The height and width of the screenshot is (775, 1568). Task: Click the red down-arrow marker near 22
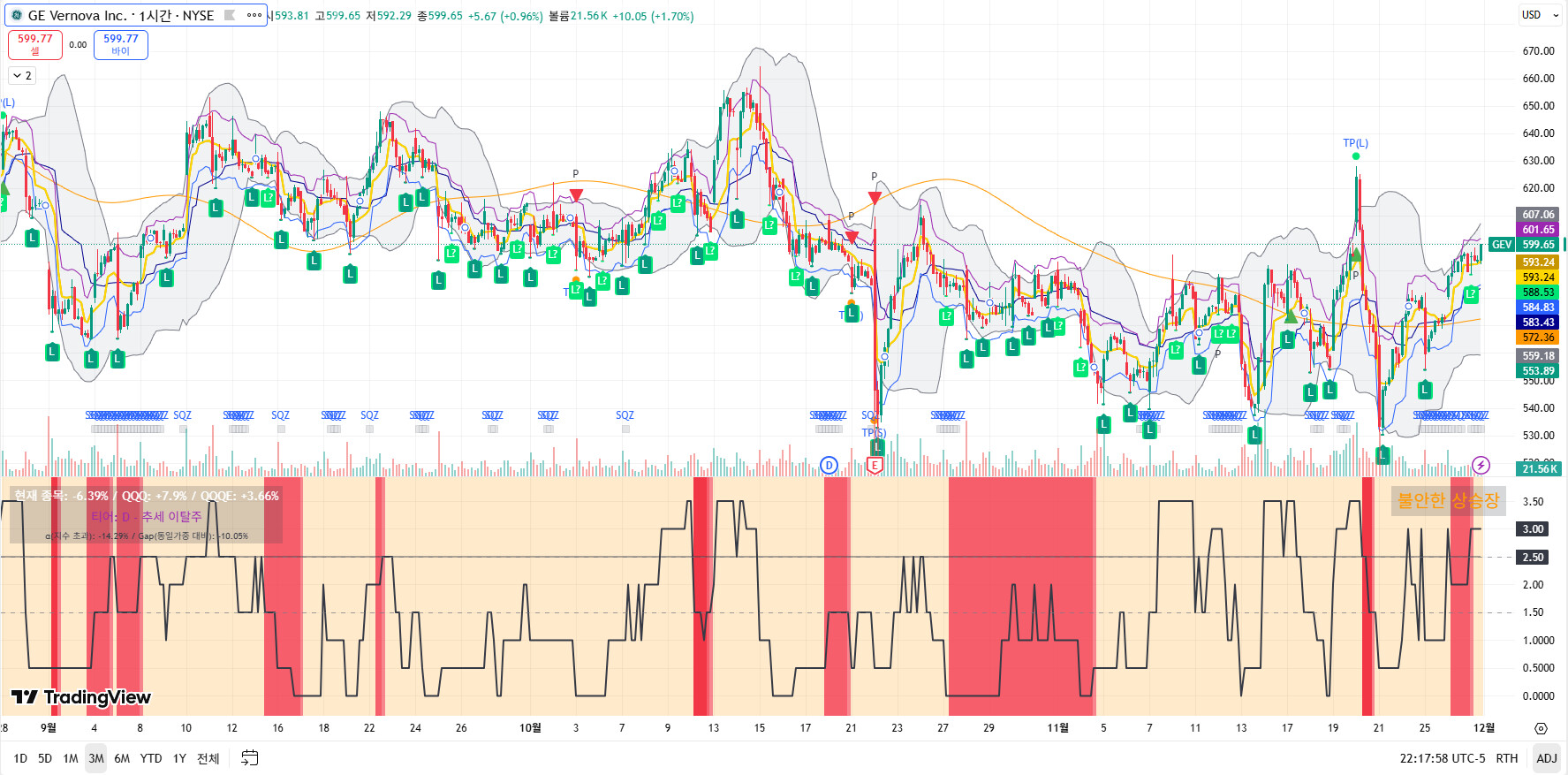pos(875,197)
